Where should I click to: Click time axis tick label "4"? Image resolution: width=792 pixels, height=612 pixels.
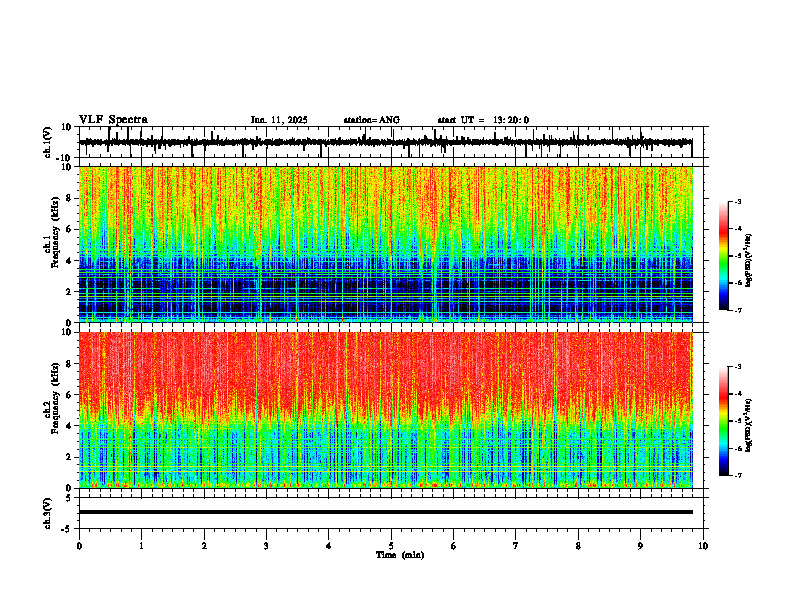coord(329,546)
